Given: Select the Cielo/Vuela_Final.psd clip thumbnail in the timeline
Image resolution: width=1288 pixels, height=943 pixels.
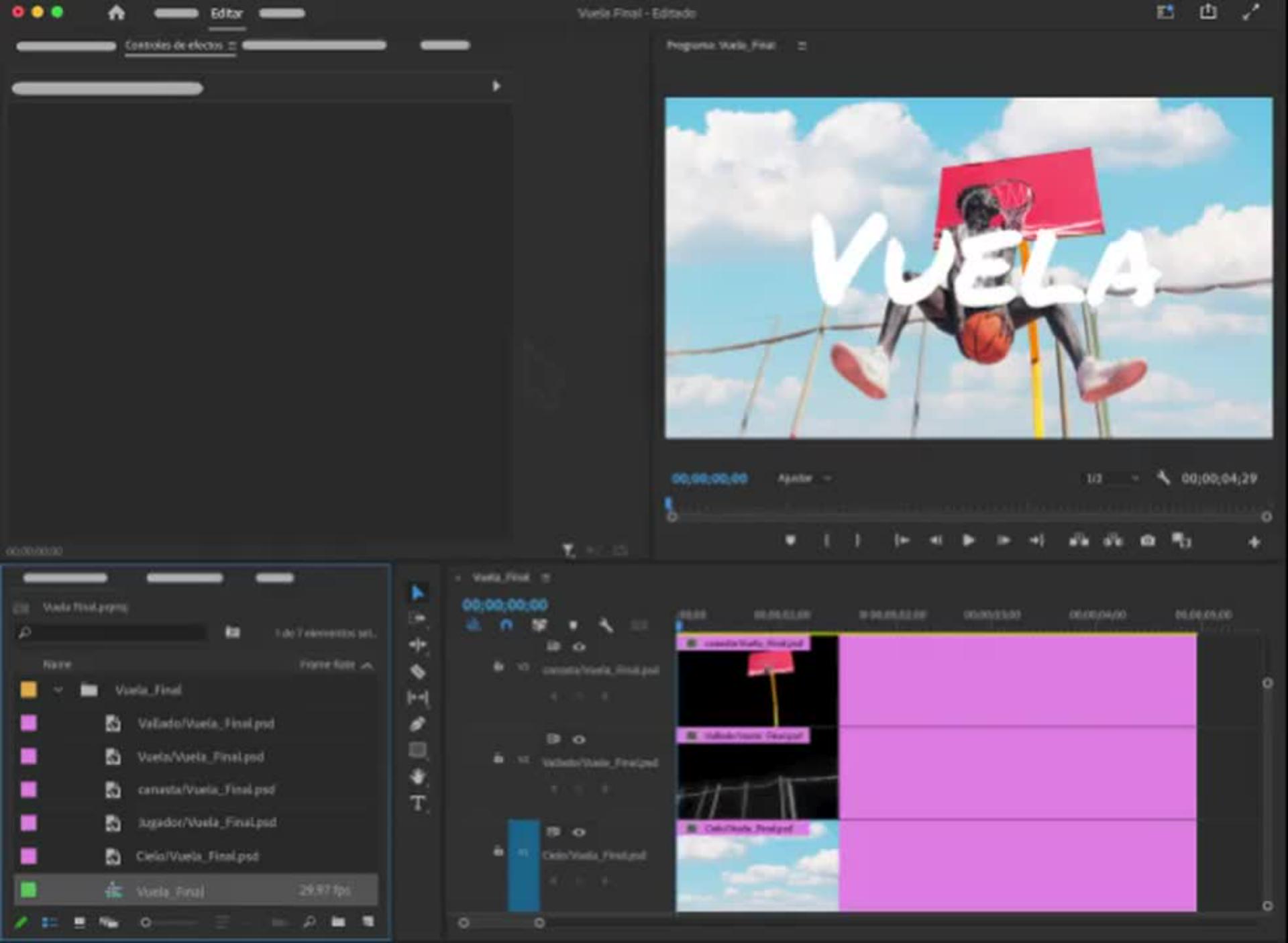Looking at the screenshot, I should tap(757, 869).
